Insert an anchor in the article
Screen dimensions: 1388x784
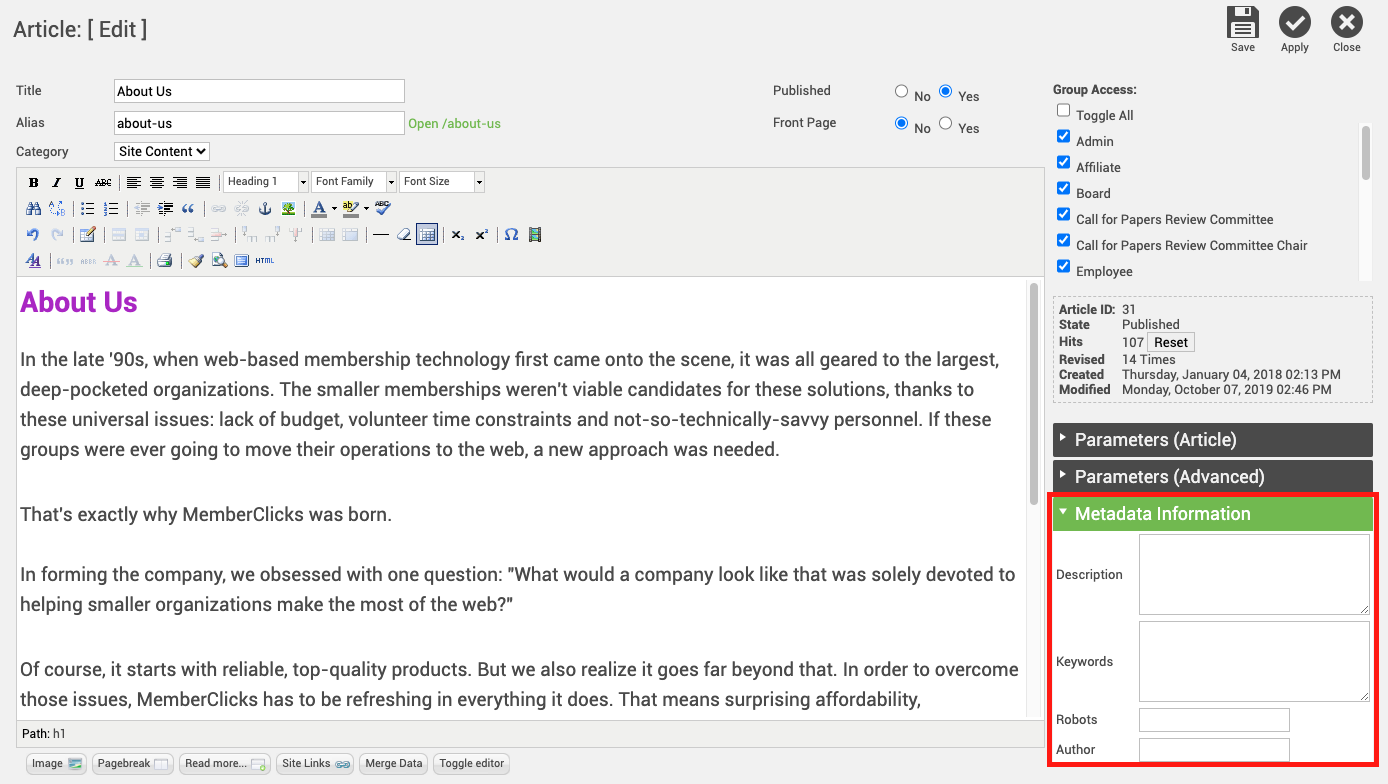tap(265, 208)
